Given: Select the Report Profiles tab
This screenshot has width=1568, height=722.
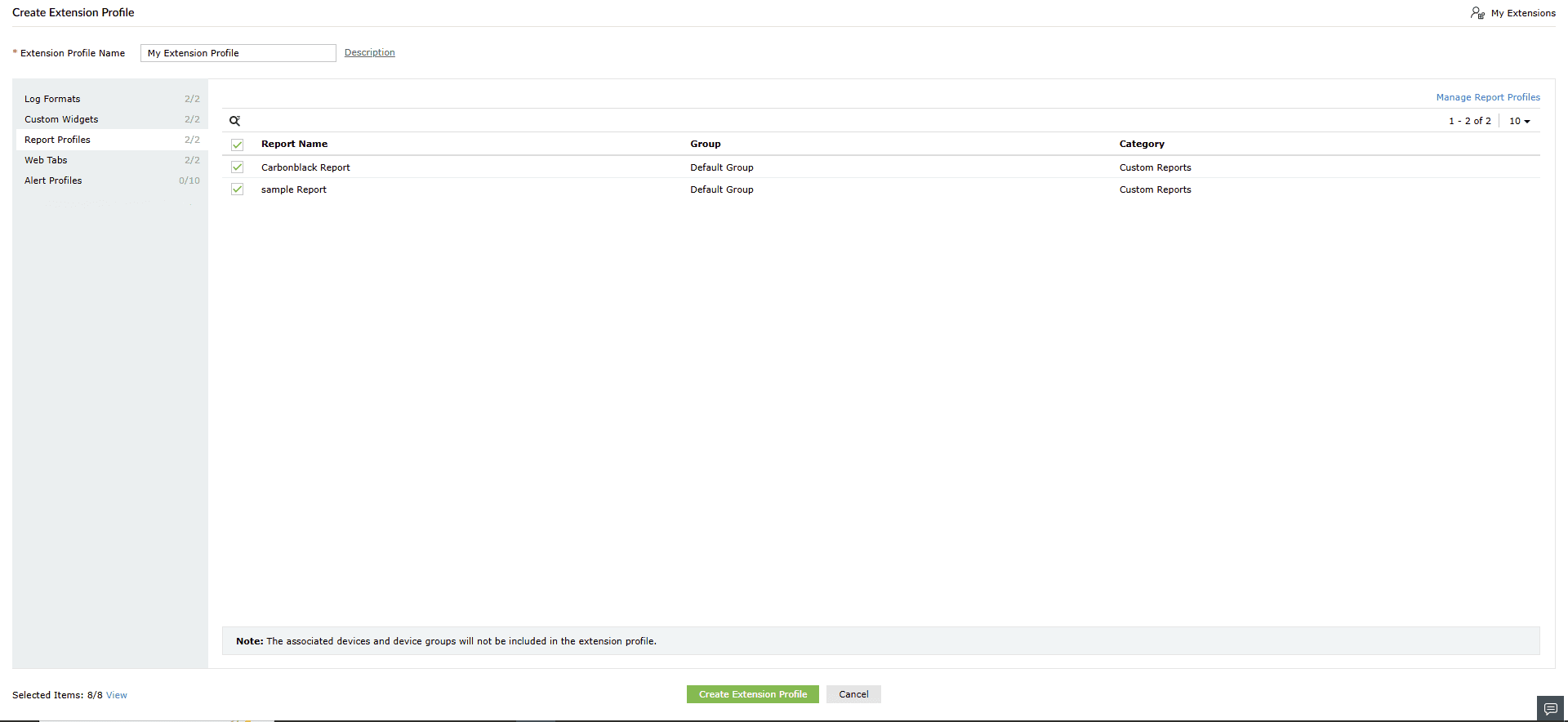Looking at the screenshot, I should (112, 140).
